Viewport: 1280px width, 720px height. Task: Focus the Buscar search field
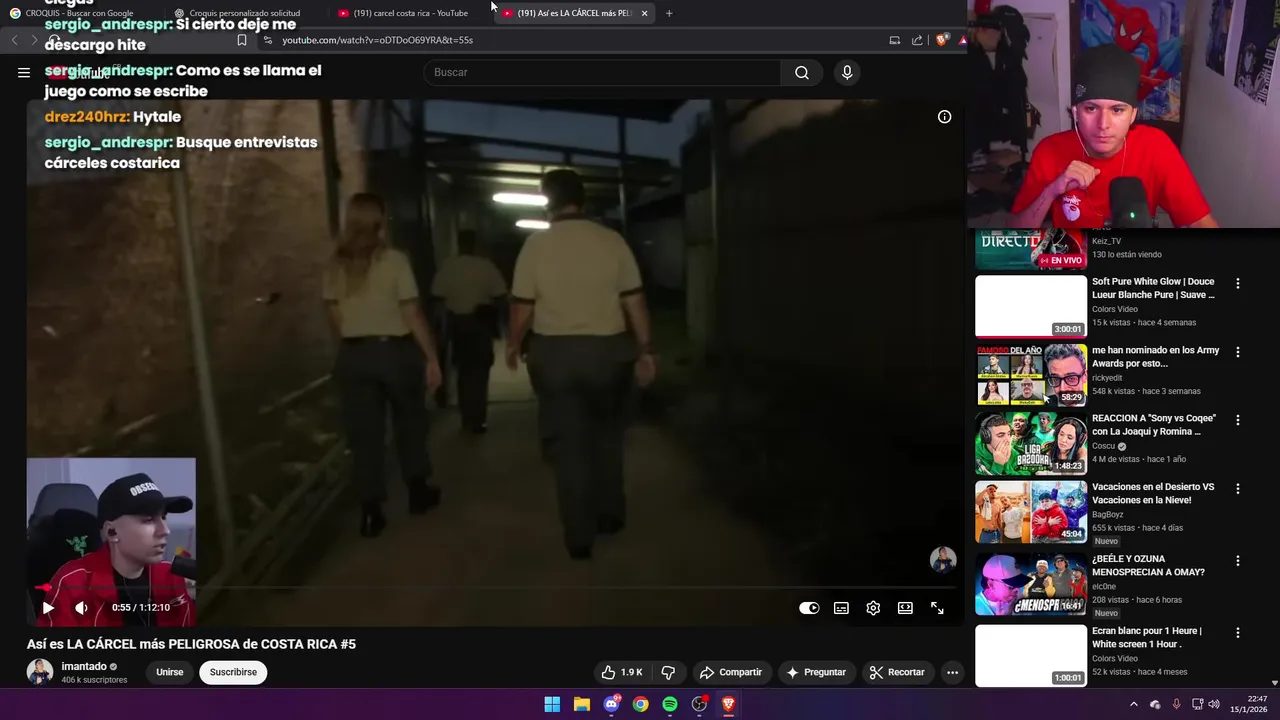[x=602, y=72]
